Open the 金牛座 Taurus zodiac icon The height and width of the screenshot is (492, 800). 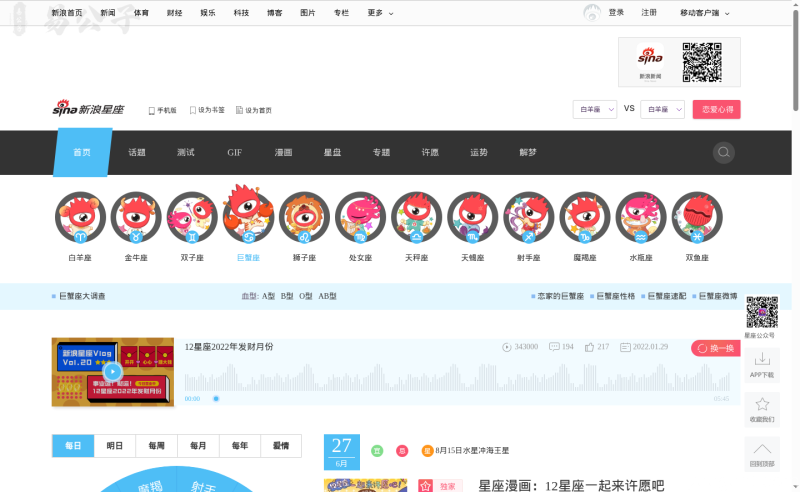136,217
